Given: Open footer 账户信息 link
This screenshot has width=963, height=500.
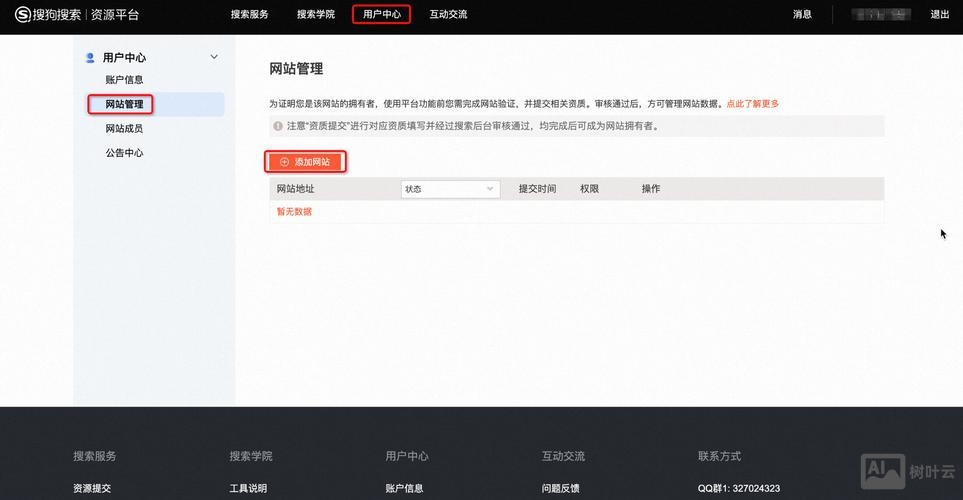Looking at the screenshot, I should click(x=404, y=488).
